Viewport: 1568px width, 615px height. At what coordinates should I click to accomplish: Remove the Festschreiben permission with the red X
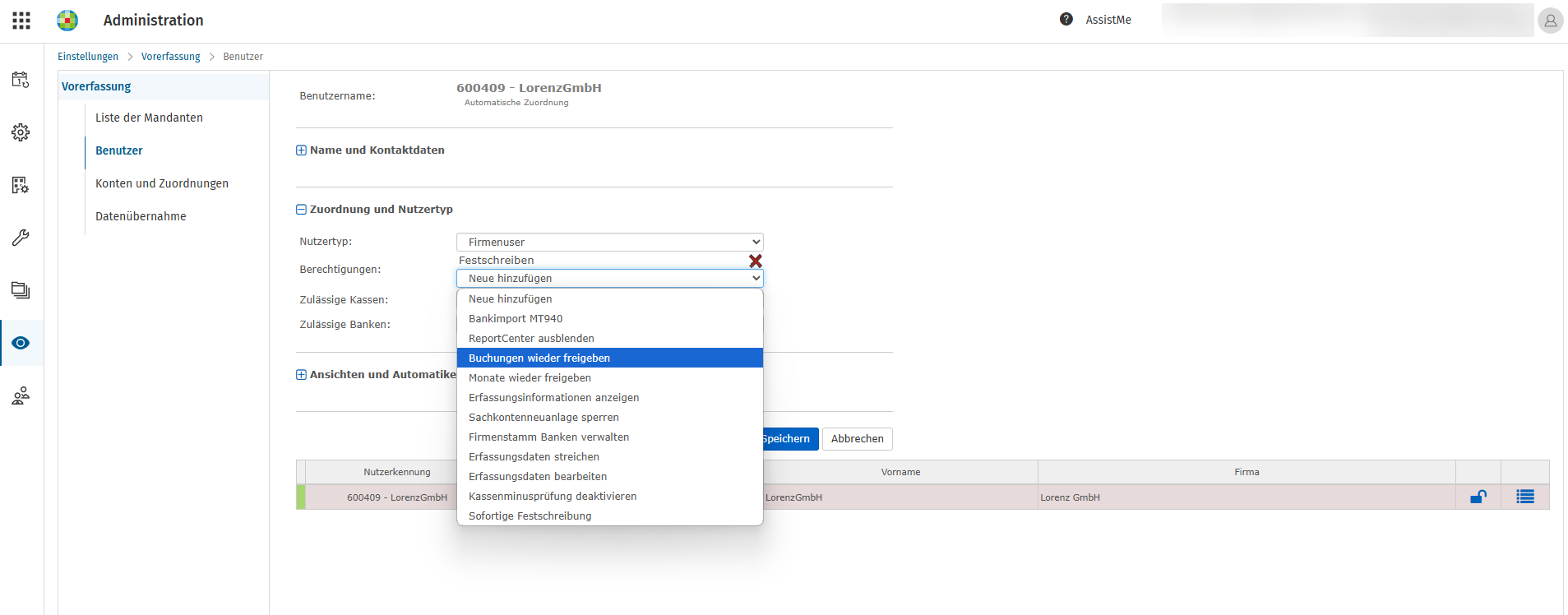pos(755,261)
